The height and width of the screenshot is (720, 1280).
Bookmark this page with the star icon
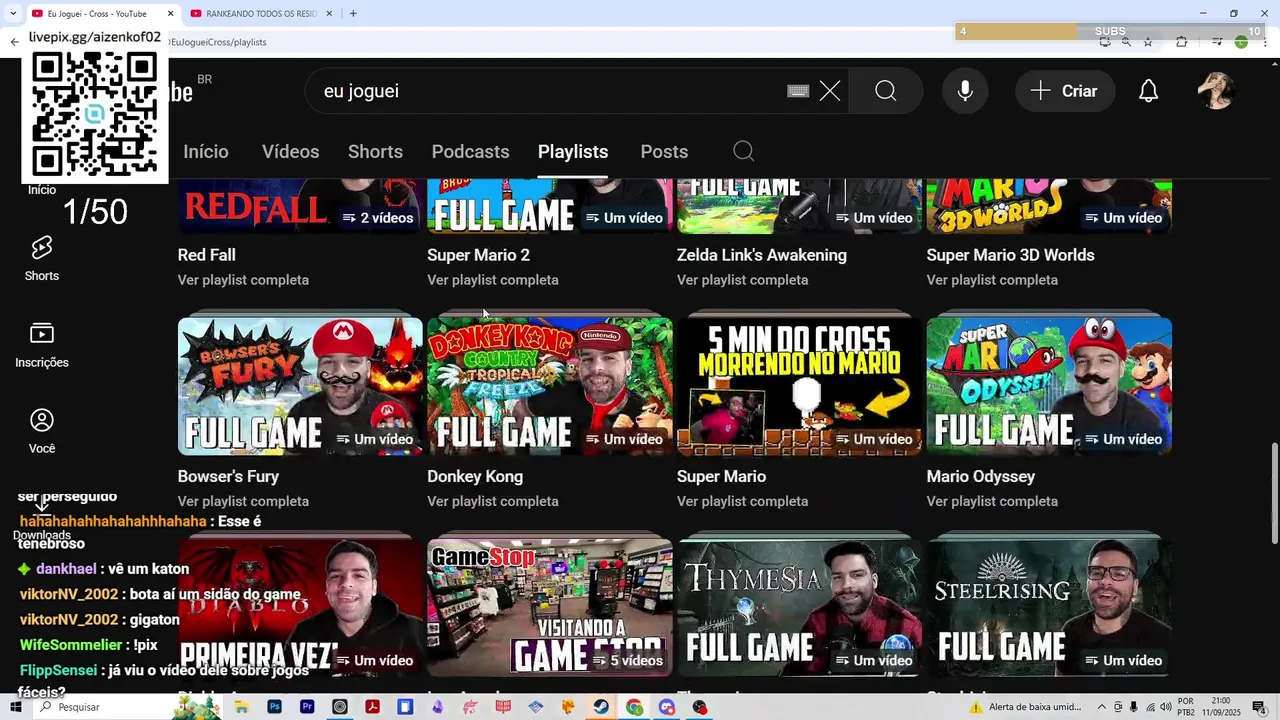point(1148,42)
